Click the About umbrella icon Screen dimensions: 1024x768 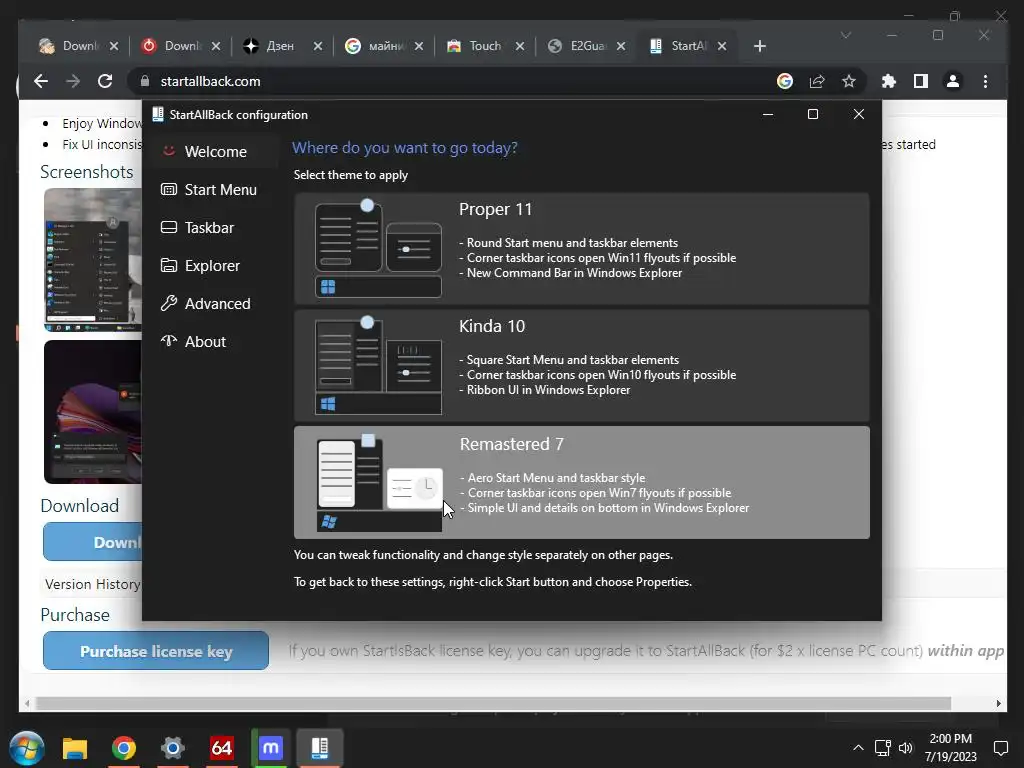[168, 340]
